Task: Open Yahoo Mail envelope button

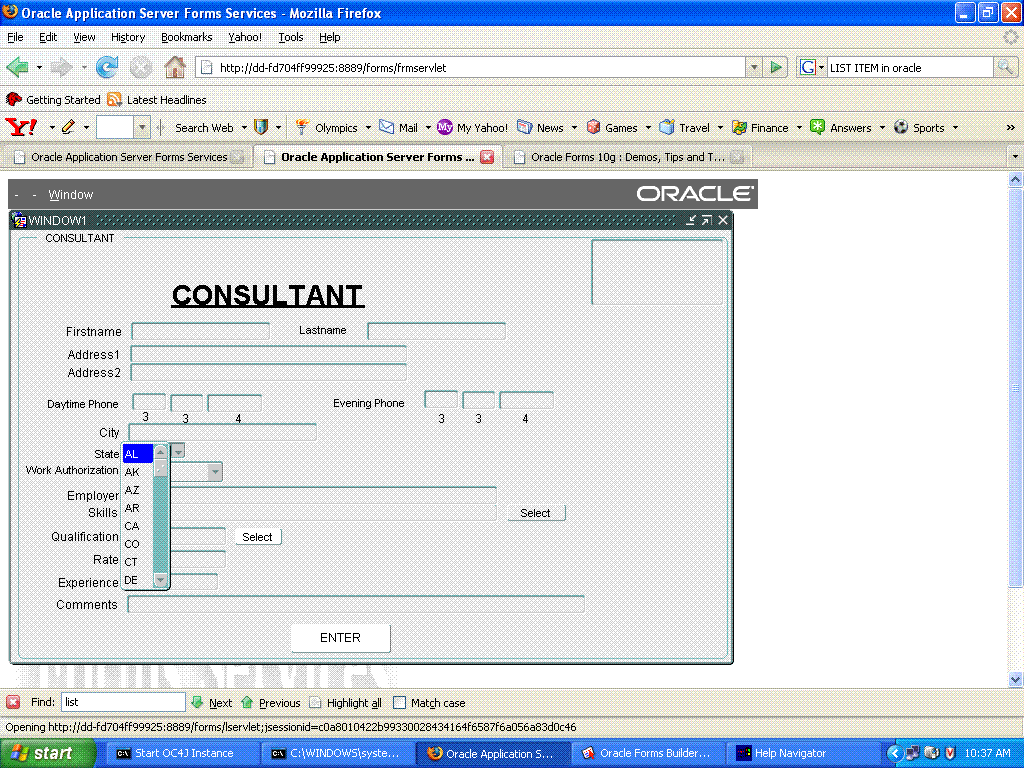Action: pos(399,127)
